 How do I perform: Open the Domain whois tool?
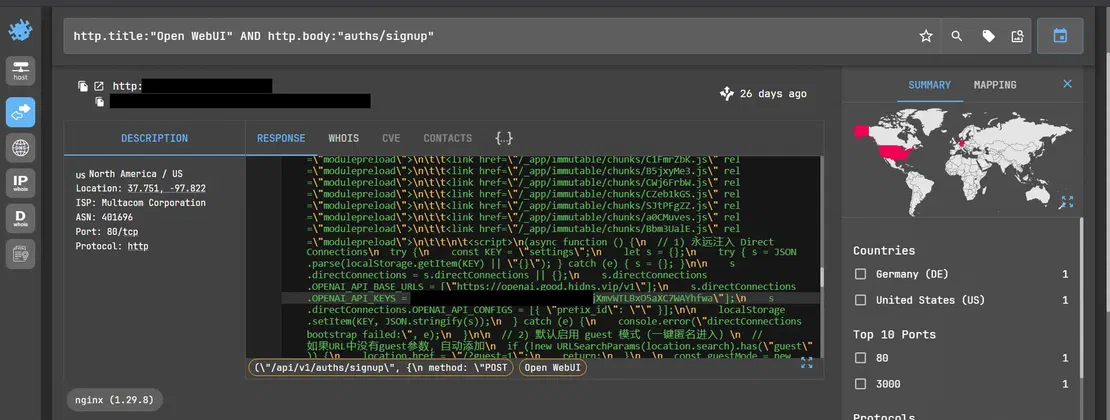click(x=21, y=218)
